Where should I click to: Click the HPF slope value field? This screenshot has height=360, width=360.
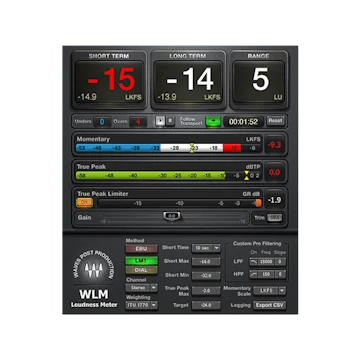pos(281,274)
